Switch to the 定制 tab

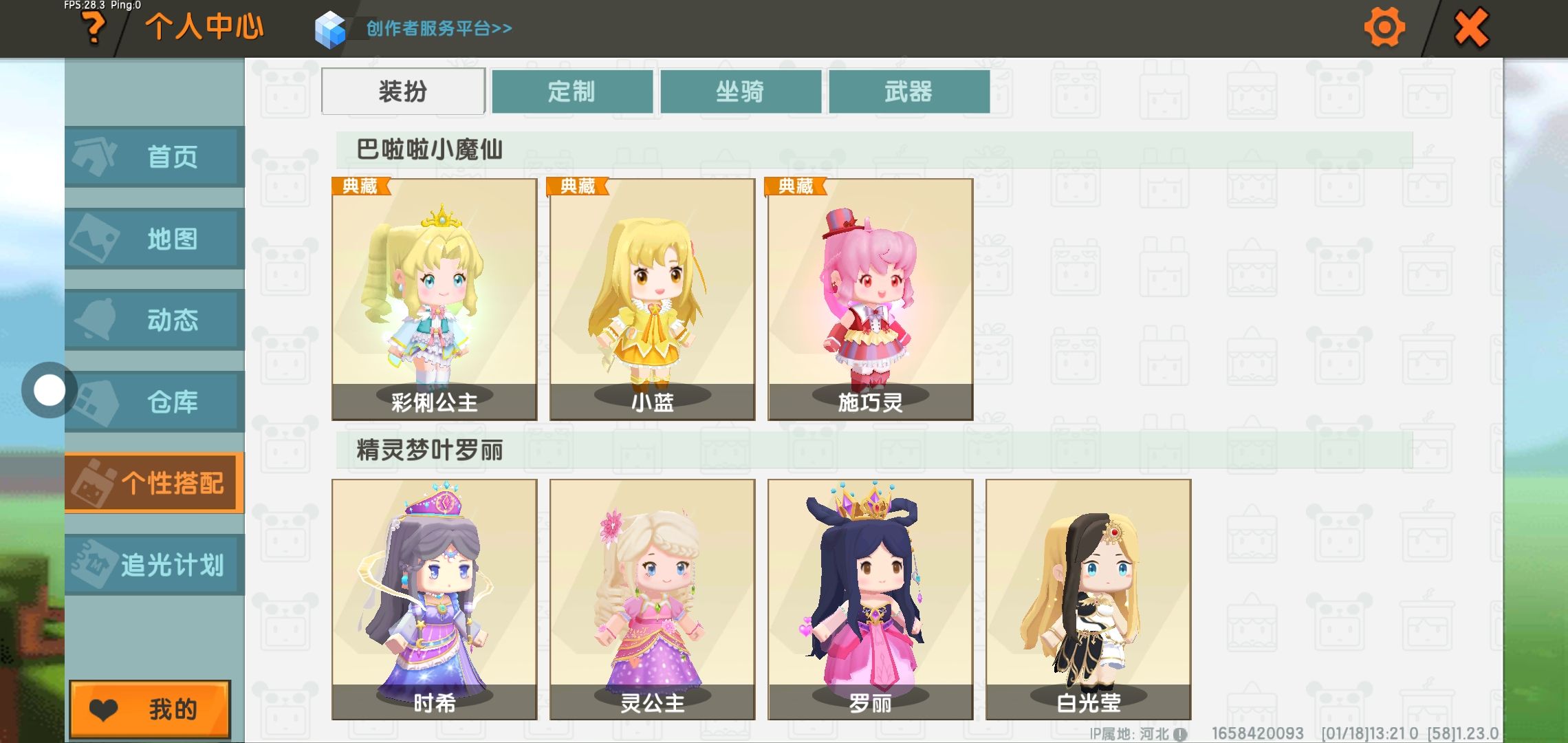[572, 91]
